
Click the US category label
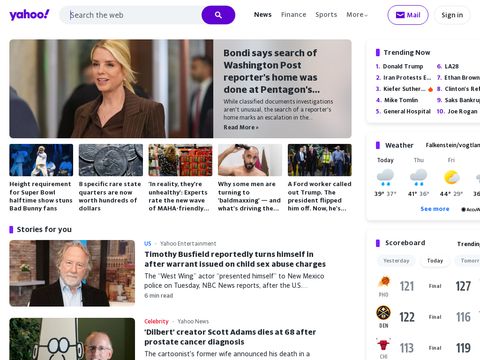point(148,244)
